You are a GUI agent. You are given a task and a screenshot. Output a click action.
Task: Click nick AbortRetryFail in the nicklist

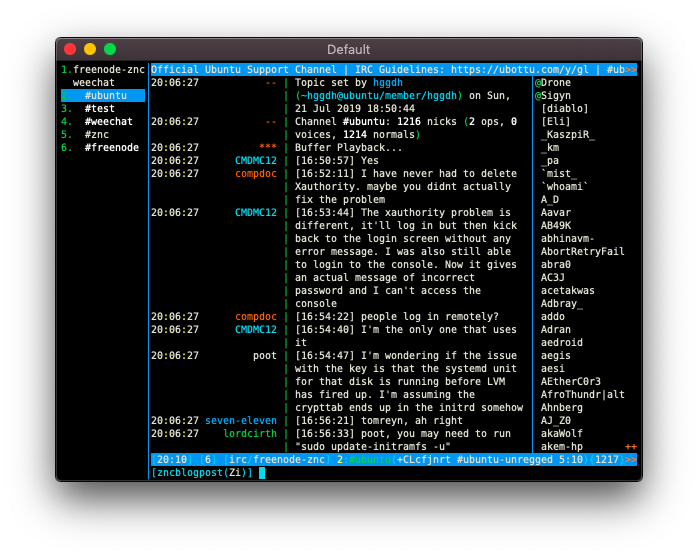point(582,251)
